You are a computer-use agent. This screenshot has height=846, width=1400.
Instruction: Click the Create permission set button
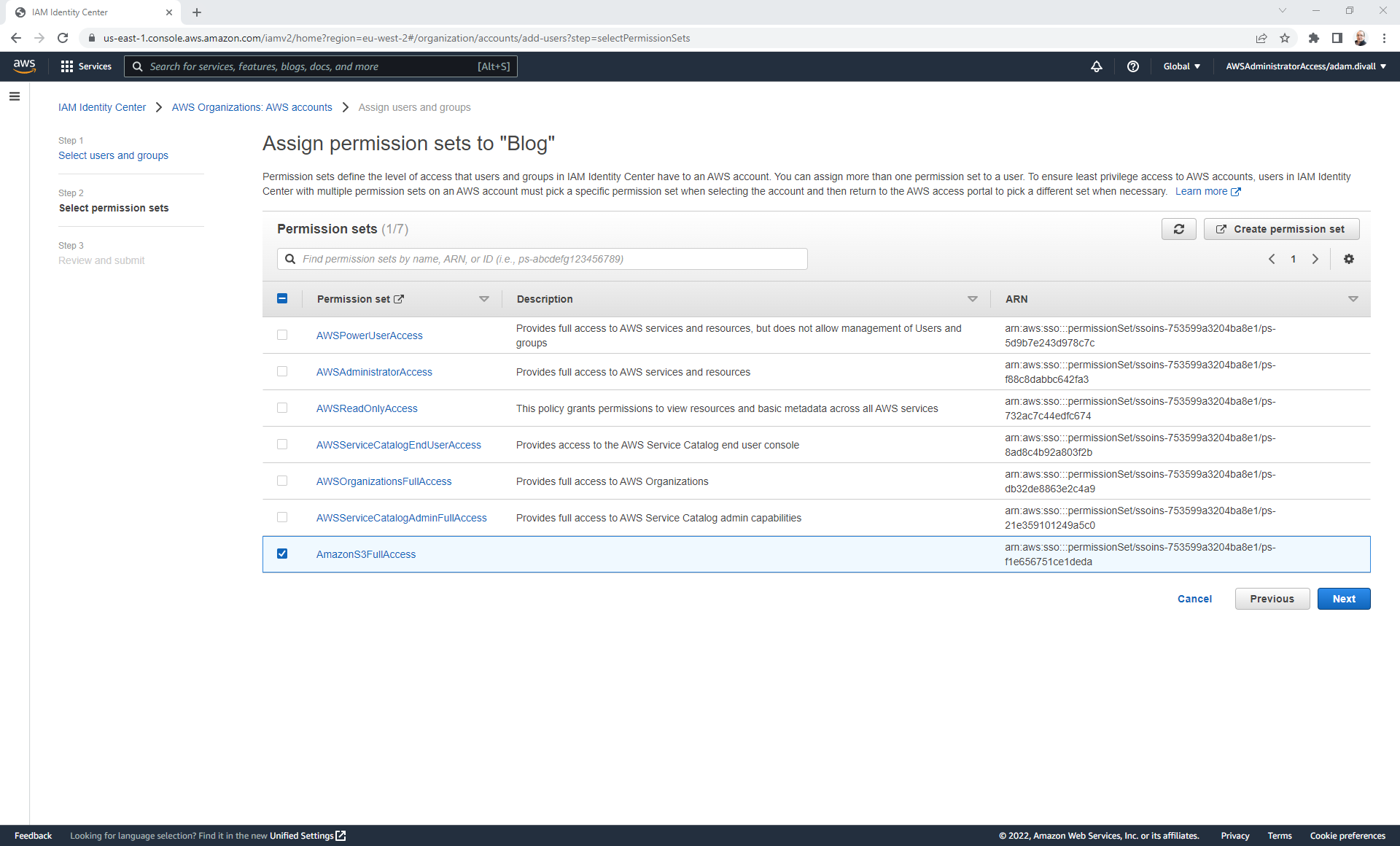click(x=1281, y=229)
